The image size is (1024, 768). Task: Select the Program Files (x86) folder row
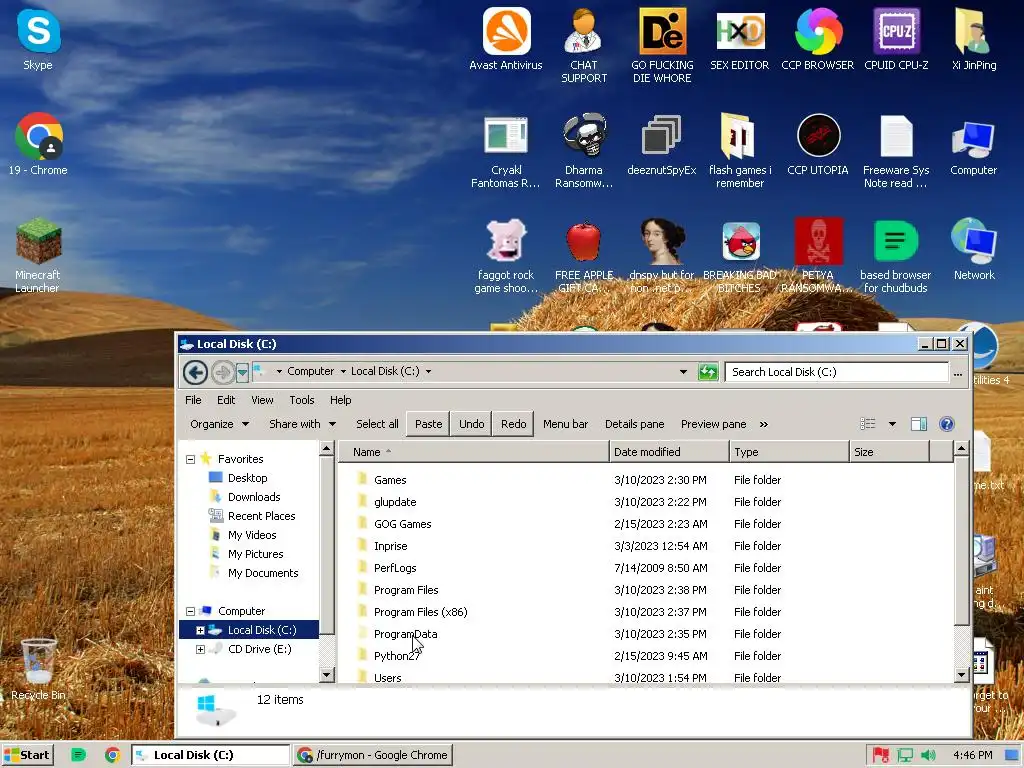[x=646, y=612]
